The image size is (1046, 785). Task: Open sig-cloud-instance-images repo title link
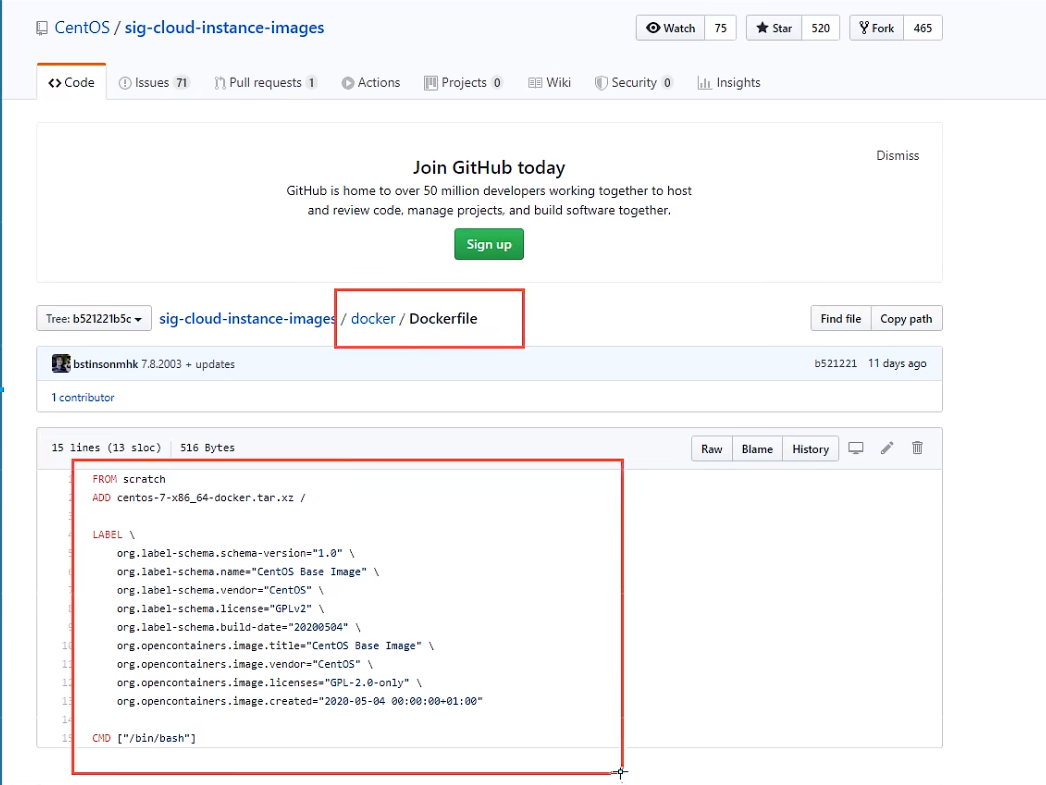(x=224, y=27)
